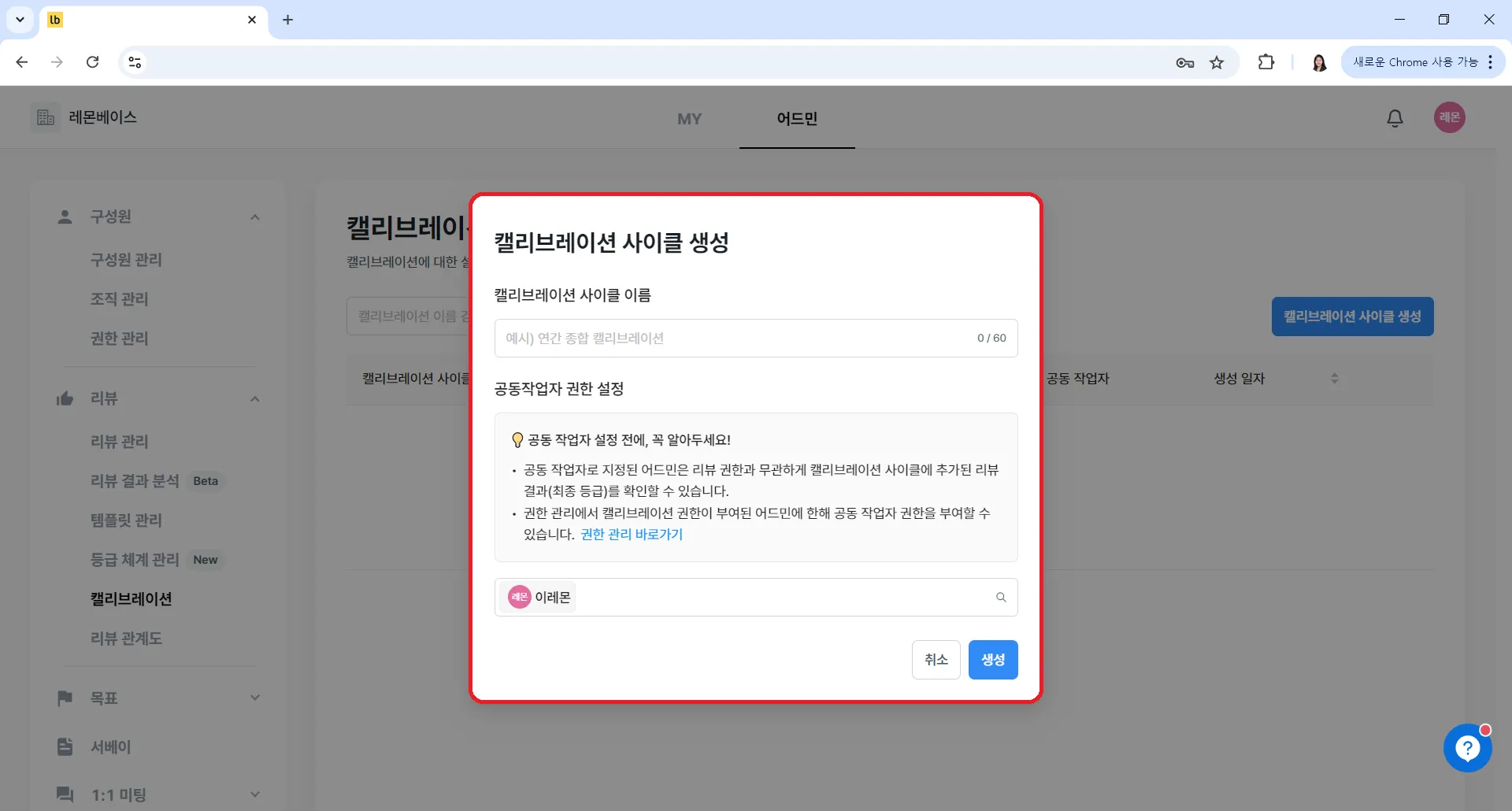Click blue 생성 button in dialog
The width and height of the screenshot is (1512, 811).
993,660
